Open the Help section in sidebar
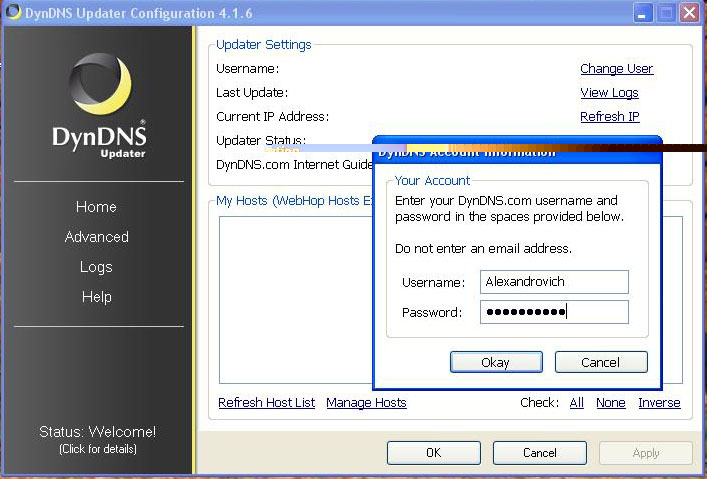The height and width of the screenshot is (479, 707). (x=96, y=297)
